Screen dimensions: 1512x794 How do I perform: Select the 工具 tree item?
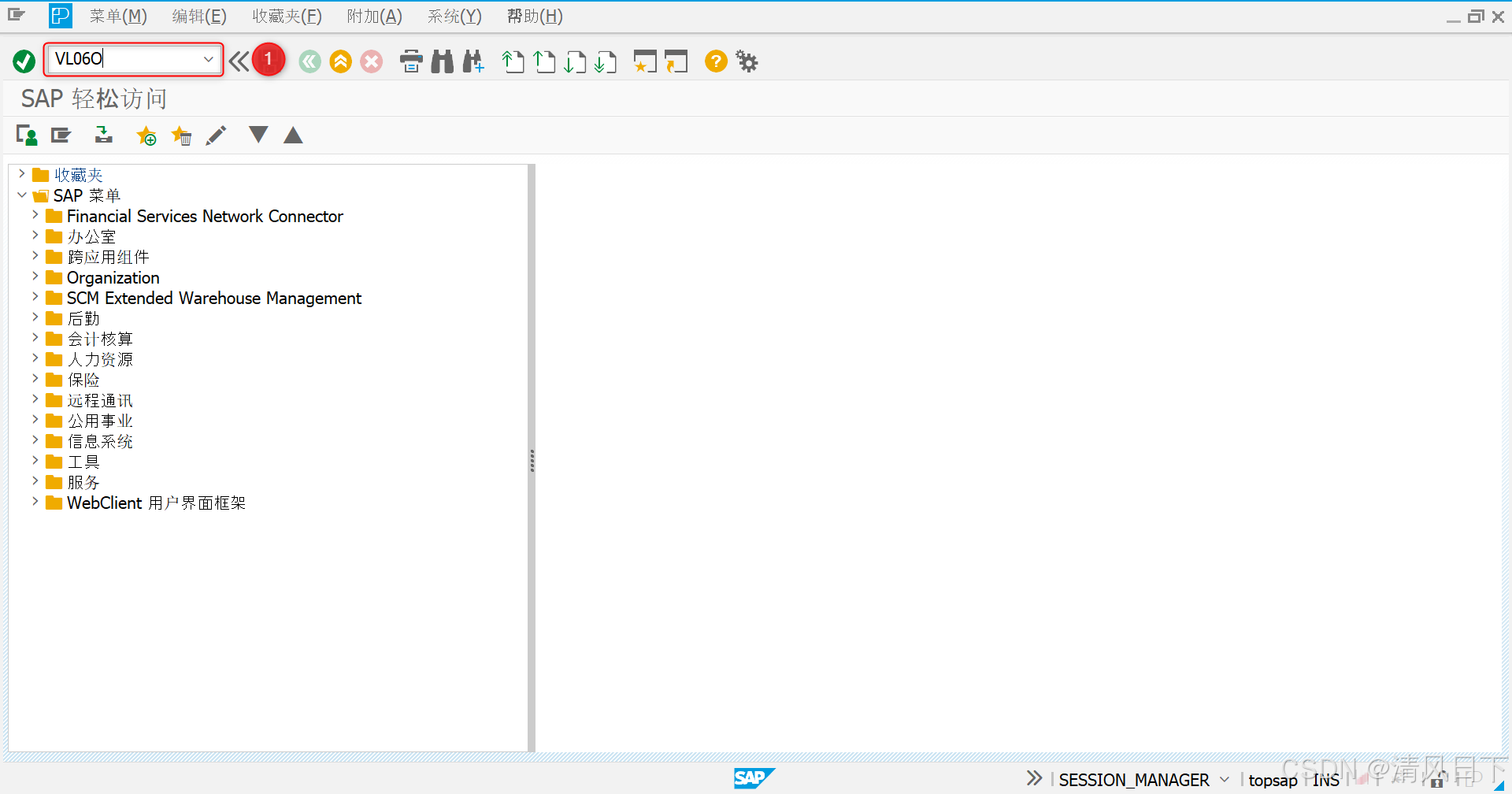[x=83, y=462]
